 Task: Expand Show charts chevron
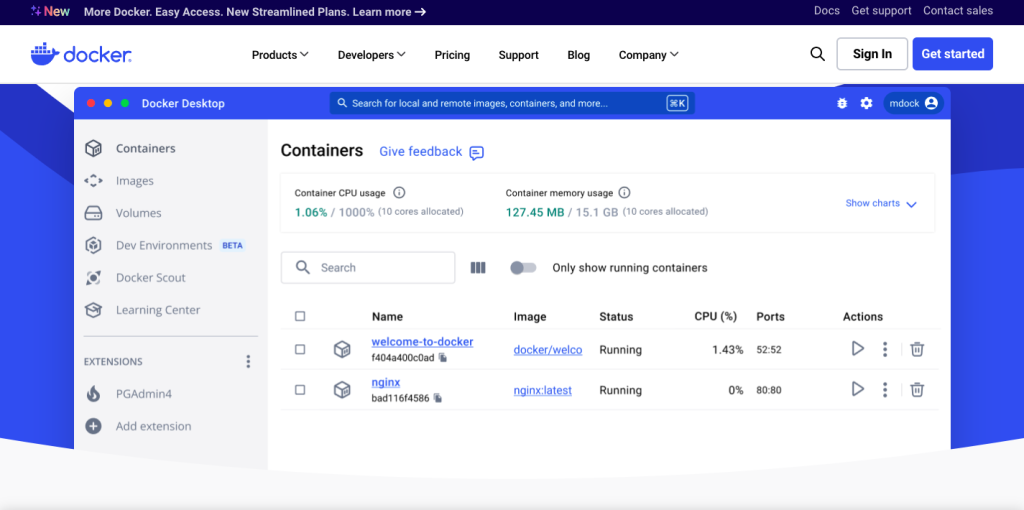912,204
